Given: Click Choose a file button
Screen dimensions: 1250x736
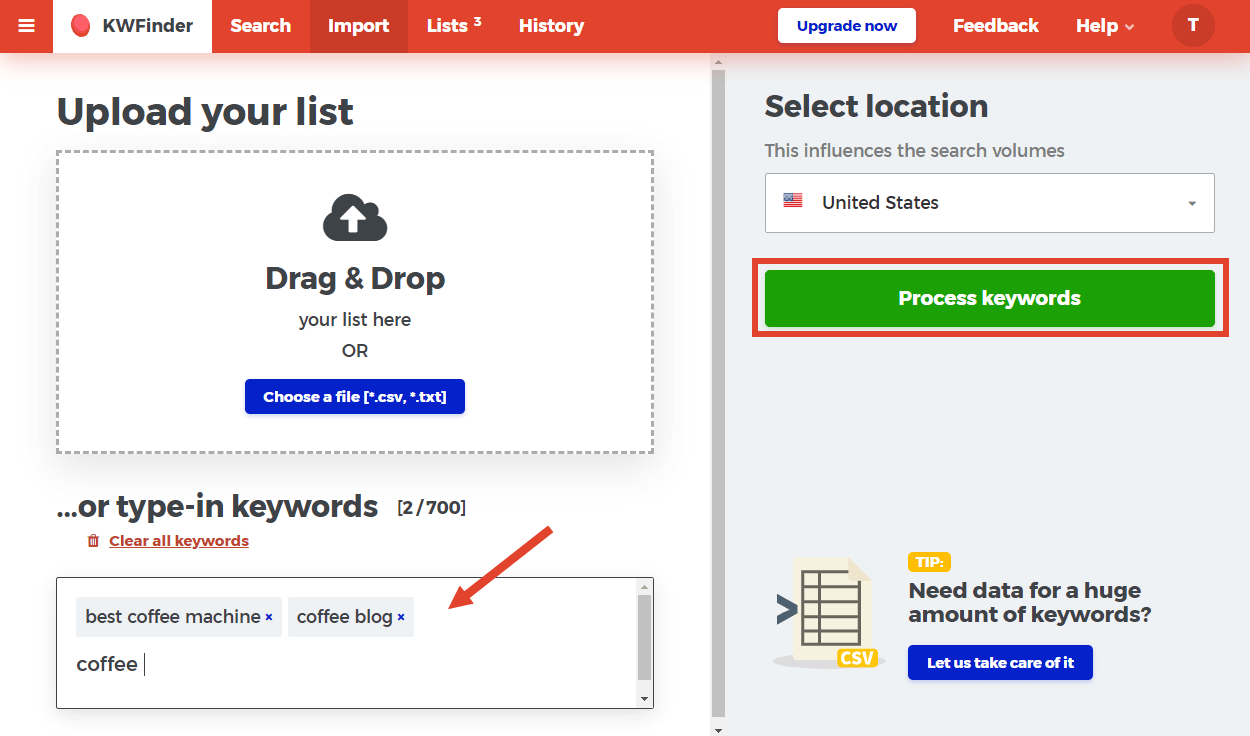Looking at the screenshot, I should [355, 397].
